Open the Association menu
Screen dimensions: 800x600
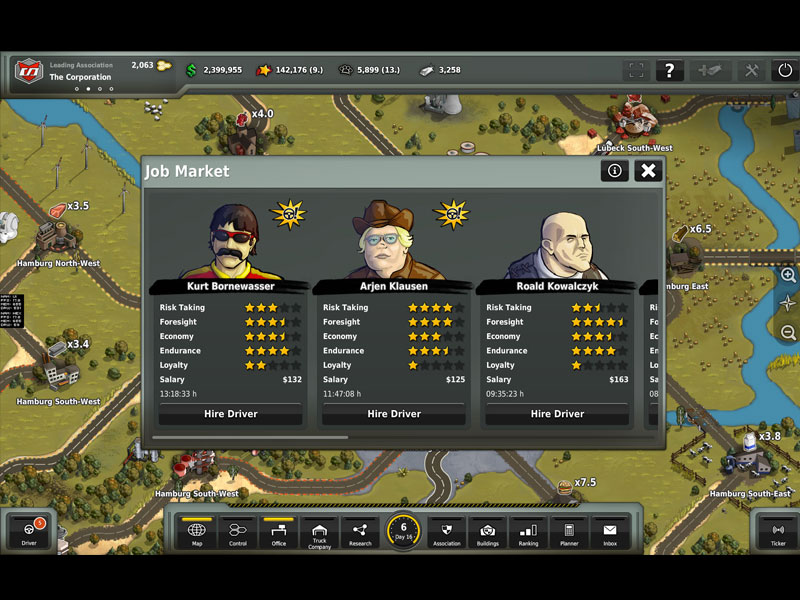(x=447, y=533)
